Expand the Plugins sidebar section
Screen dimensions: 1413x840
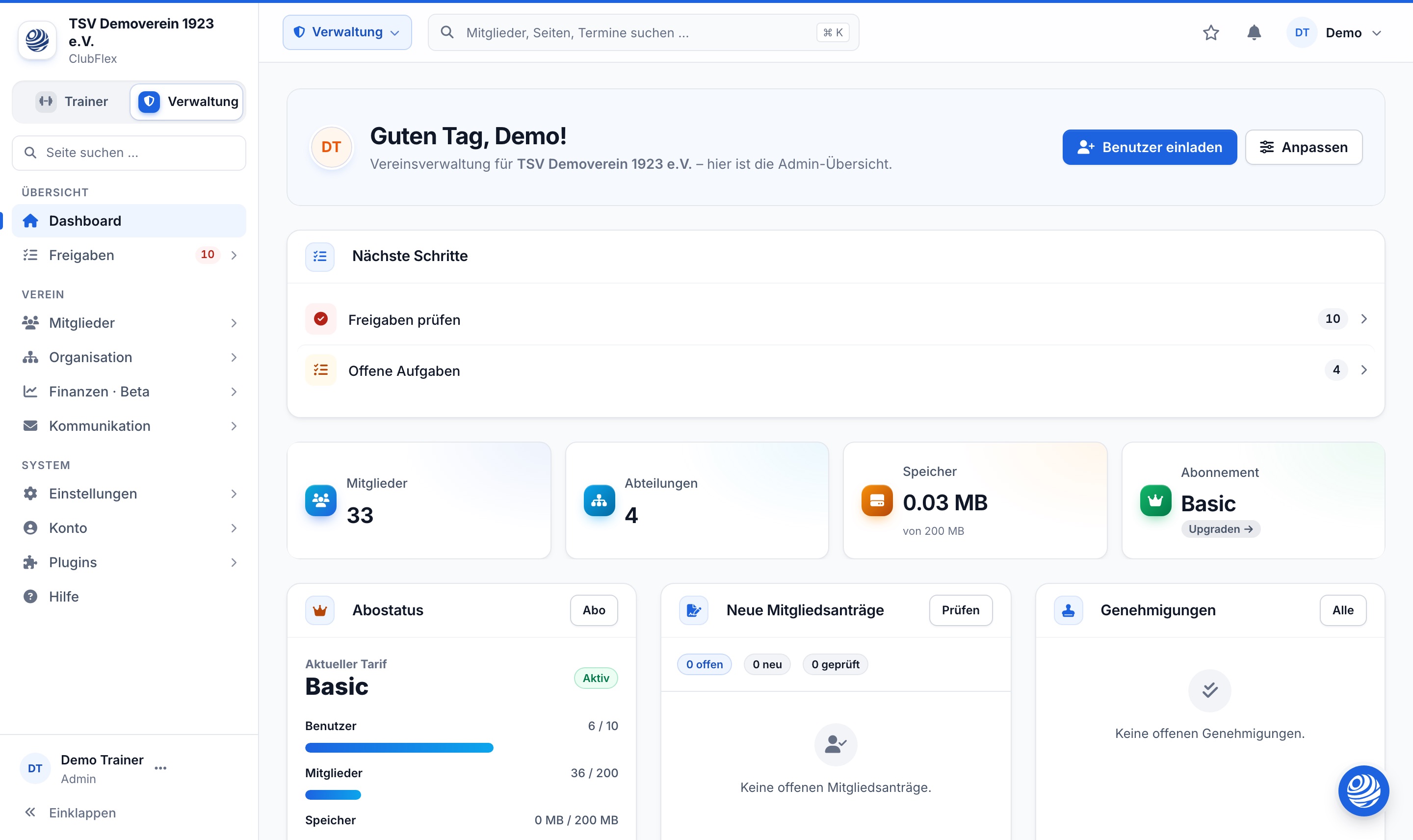(x=129, y=563)
